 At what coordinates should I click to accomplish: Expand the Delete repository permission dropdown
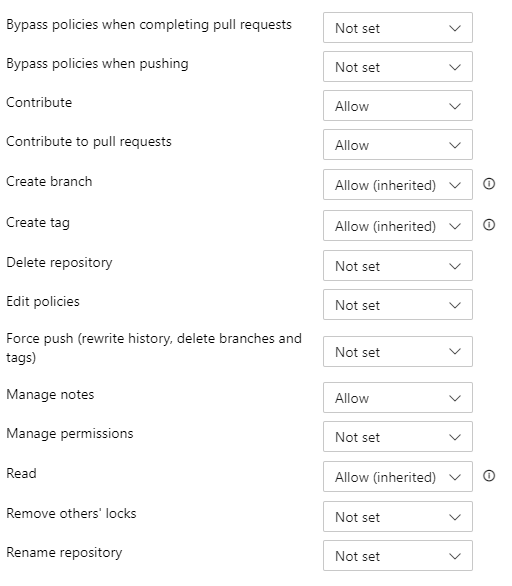tap(398, 266)
